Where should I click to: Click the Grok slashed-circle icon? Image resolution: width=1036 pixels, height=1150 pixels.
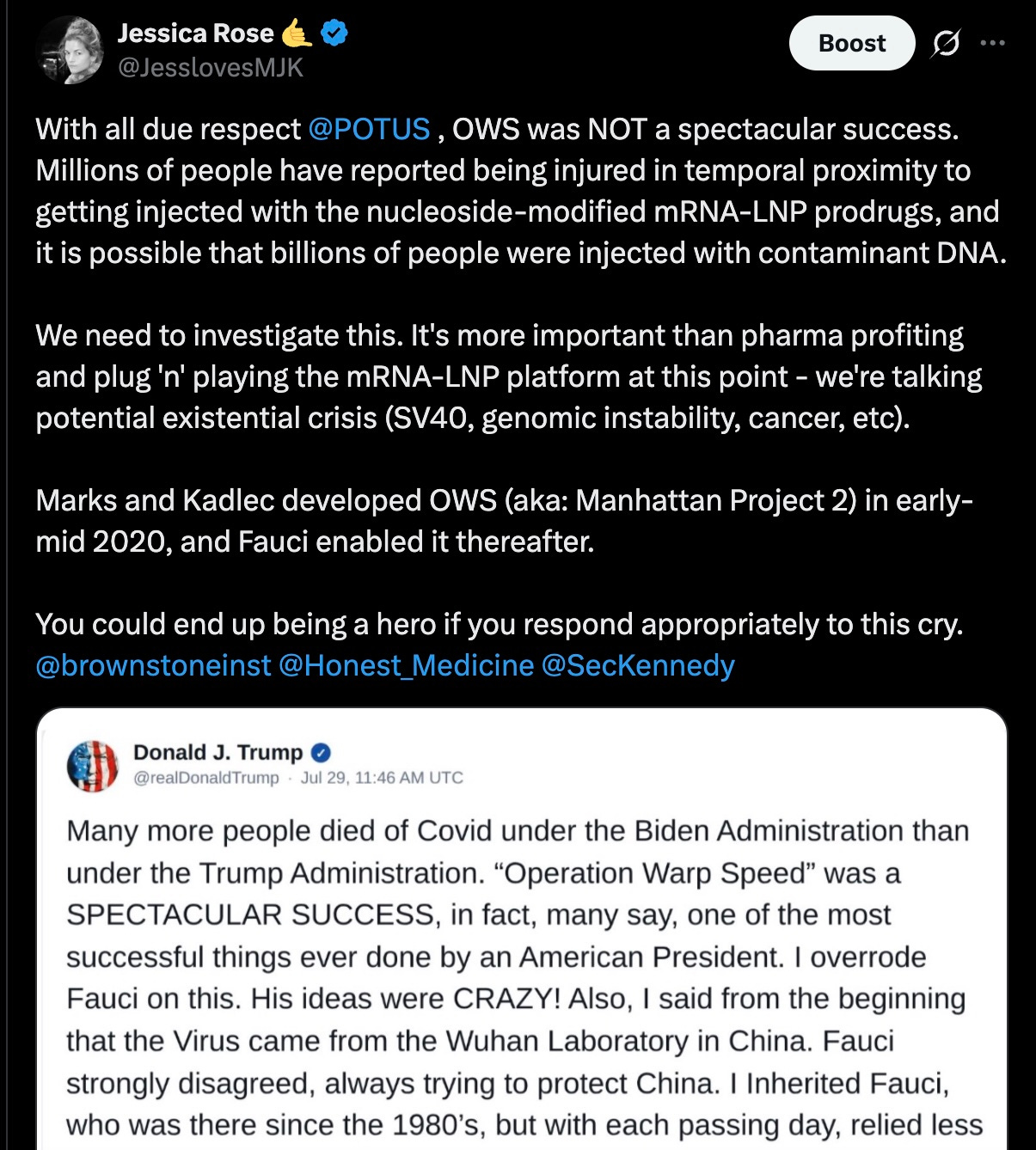point(946,43)
